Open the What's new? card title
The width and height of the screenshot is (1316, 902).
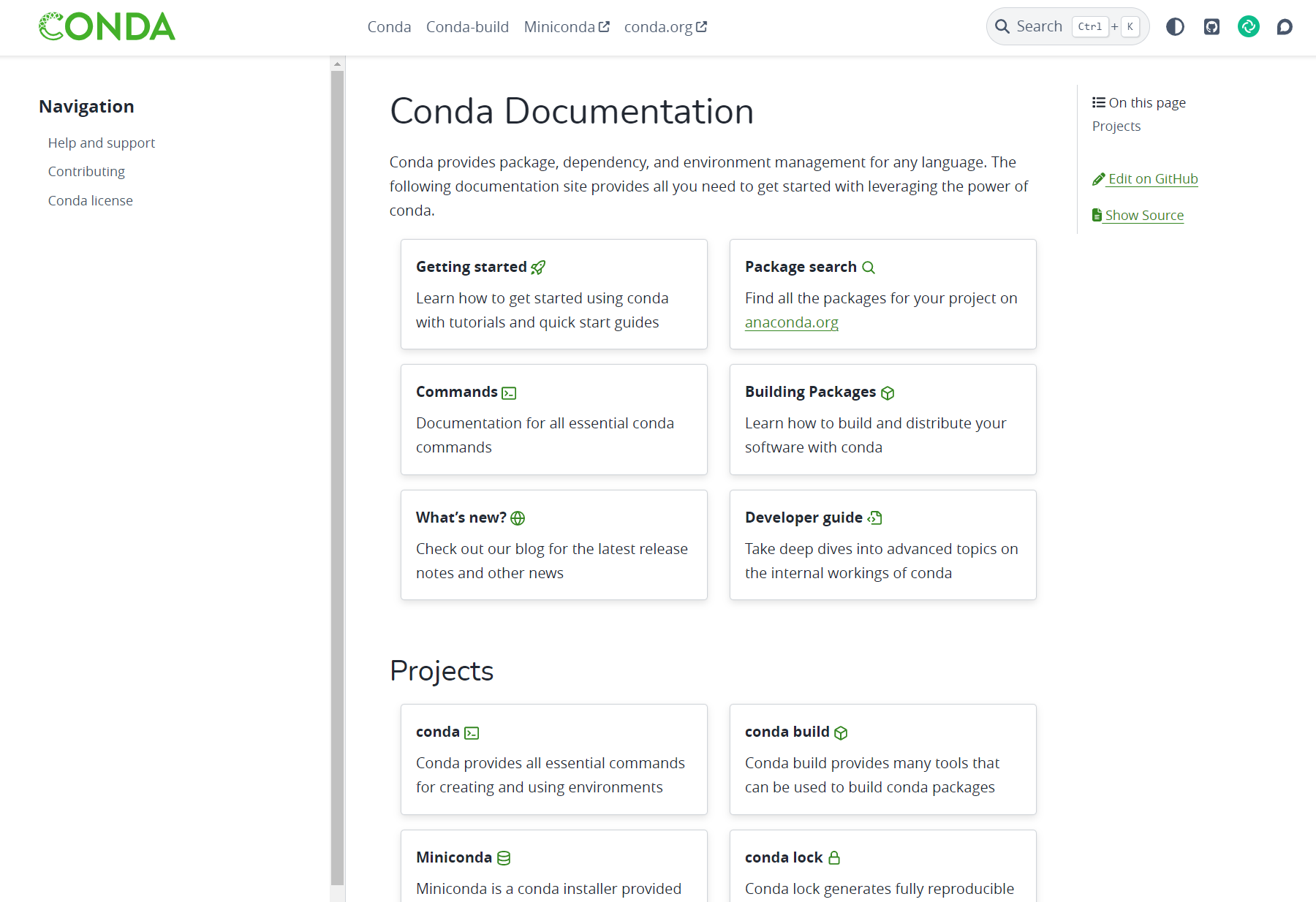(461, 518)
